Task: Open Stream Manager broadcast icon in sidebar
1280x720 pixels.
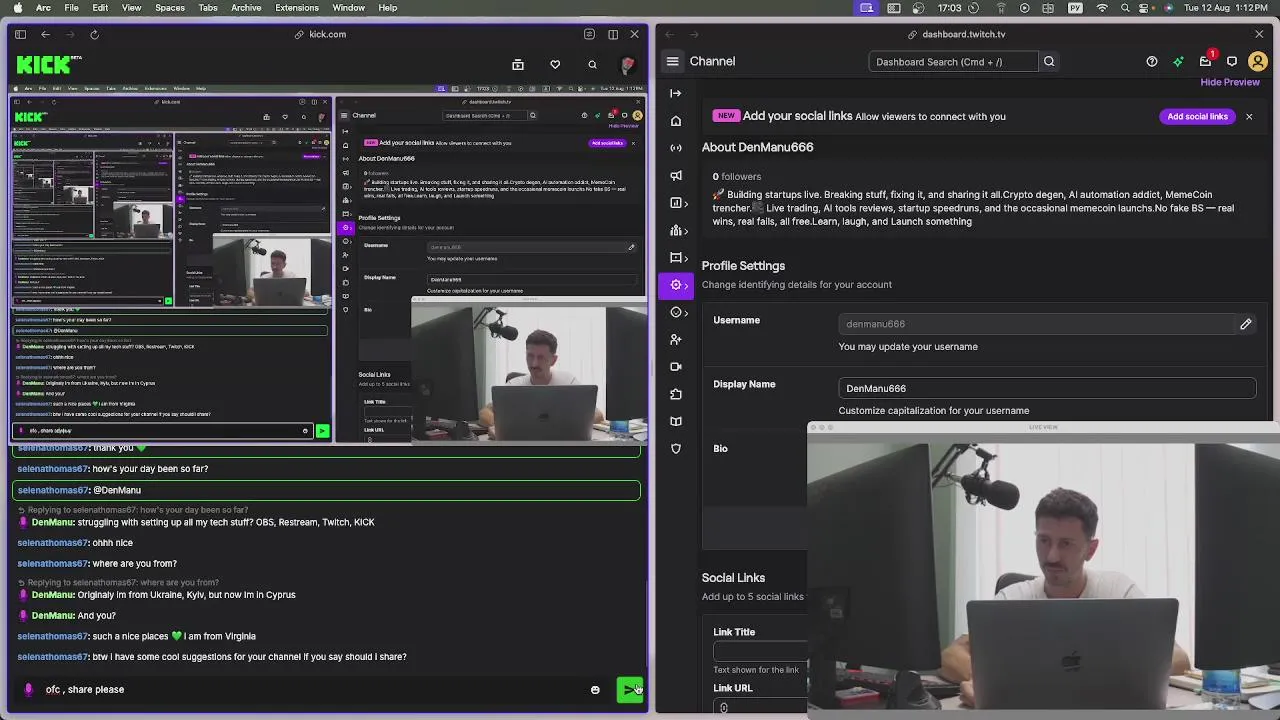Action: click(x=676, y=148)
